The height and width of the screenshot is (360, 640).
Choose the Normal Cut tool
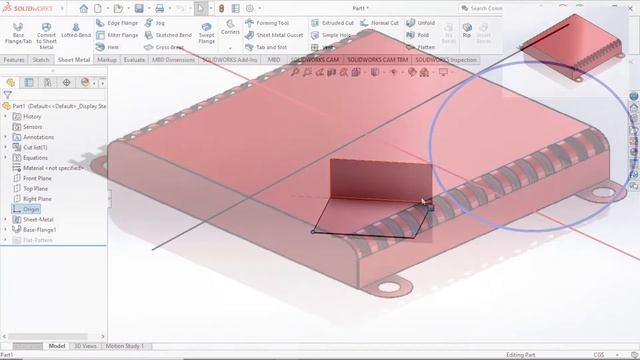(380, 23)
